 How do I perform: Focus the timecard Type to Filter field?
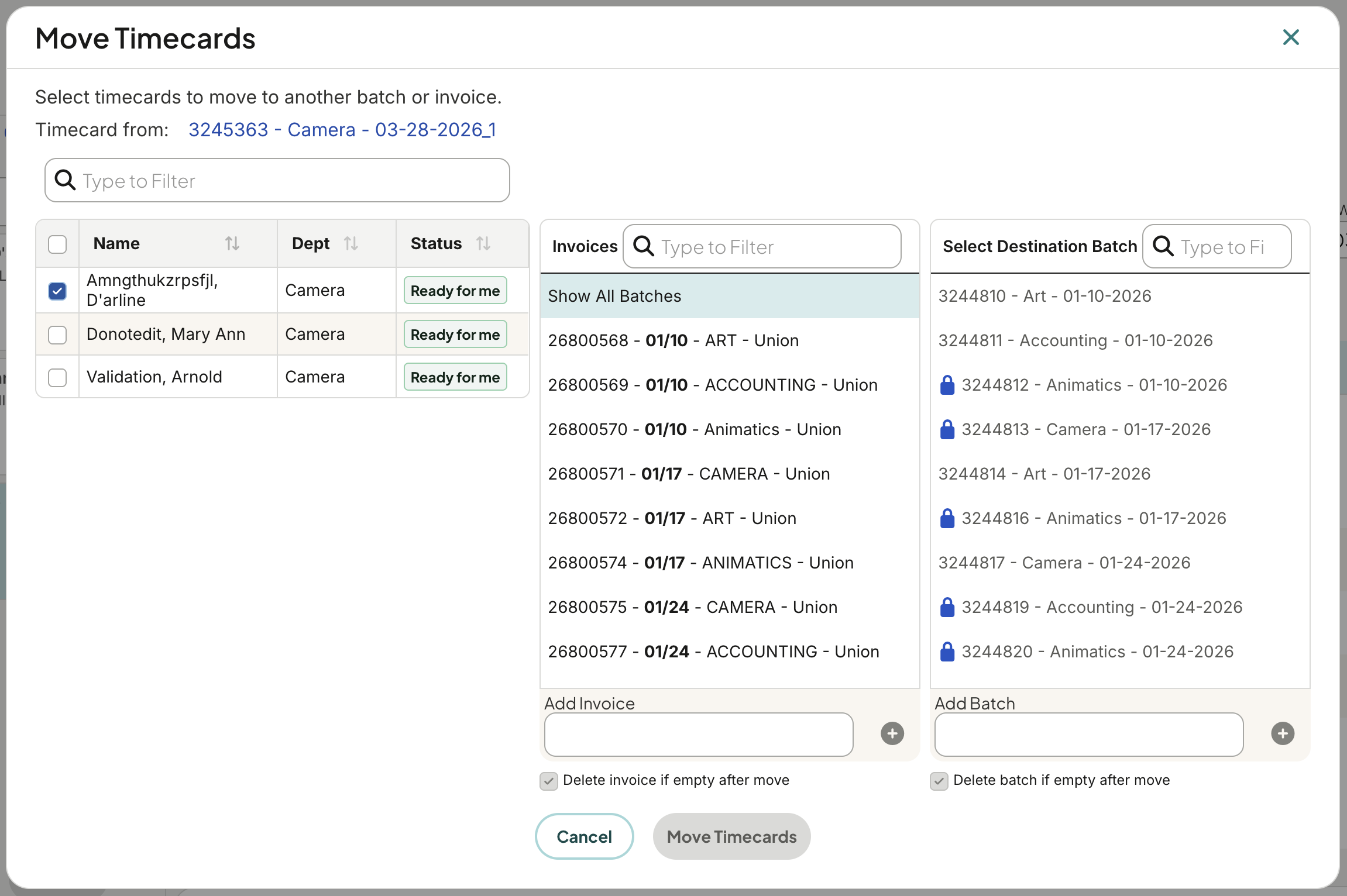point(277,180)
